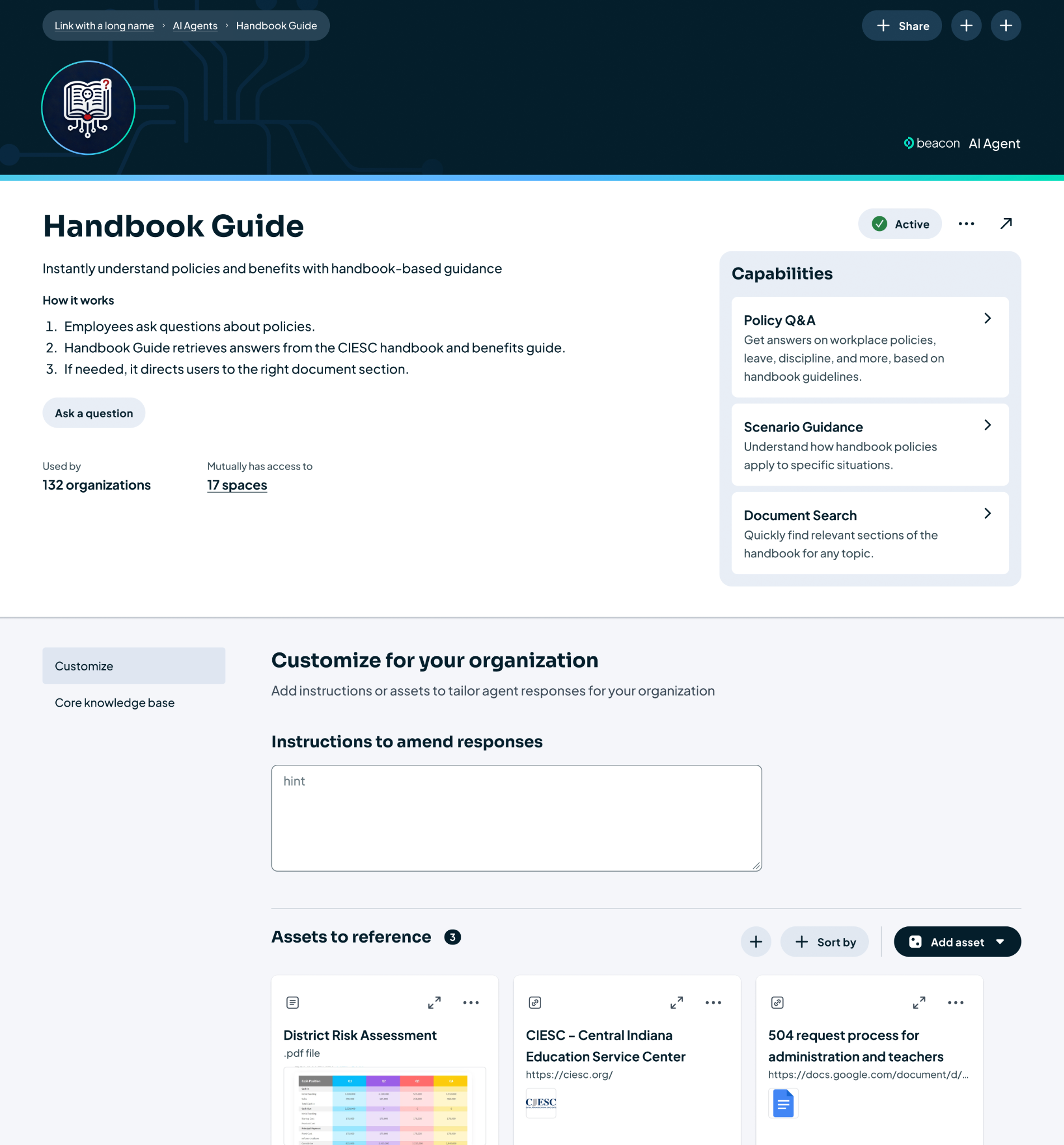This screenshot has height=1145, width=1064.
Task: Expand the 504 request process card
Action: click(x=919, y=1003)
